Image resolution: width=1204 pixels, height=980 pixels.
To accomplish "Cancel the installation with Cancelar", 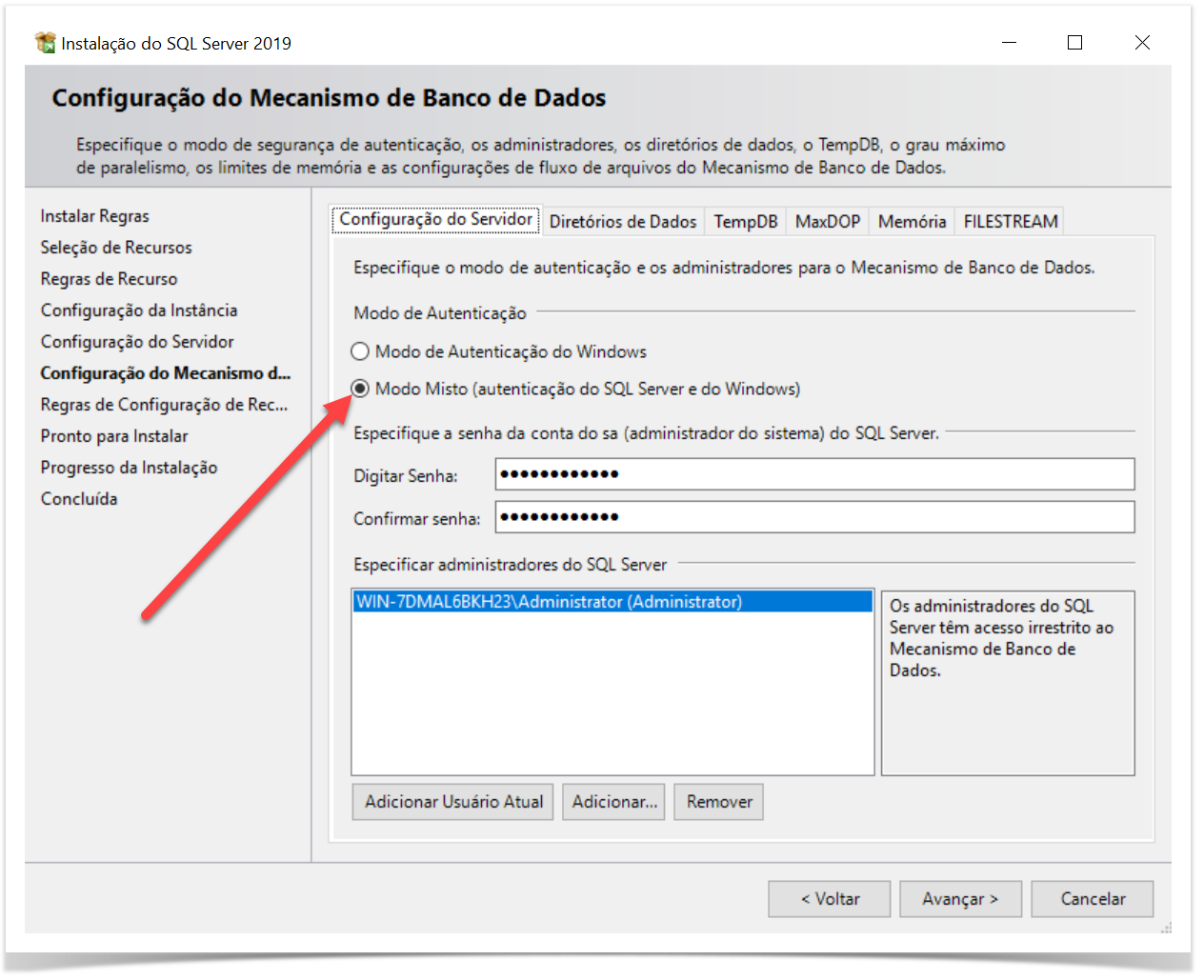I will coord(1092,899).
